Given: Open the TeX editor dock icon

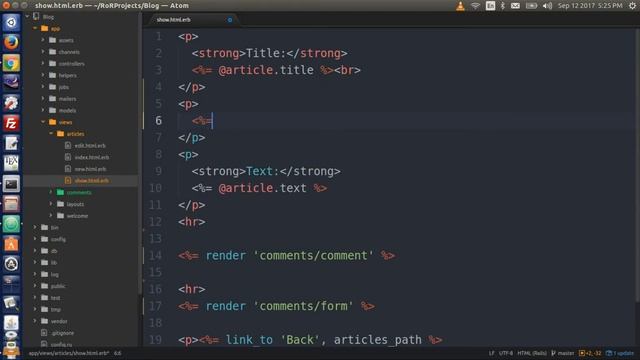Looking at the screenshot, I should [x=11, y=163].
